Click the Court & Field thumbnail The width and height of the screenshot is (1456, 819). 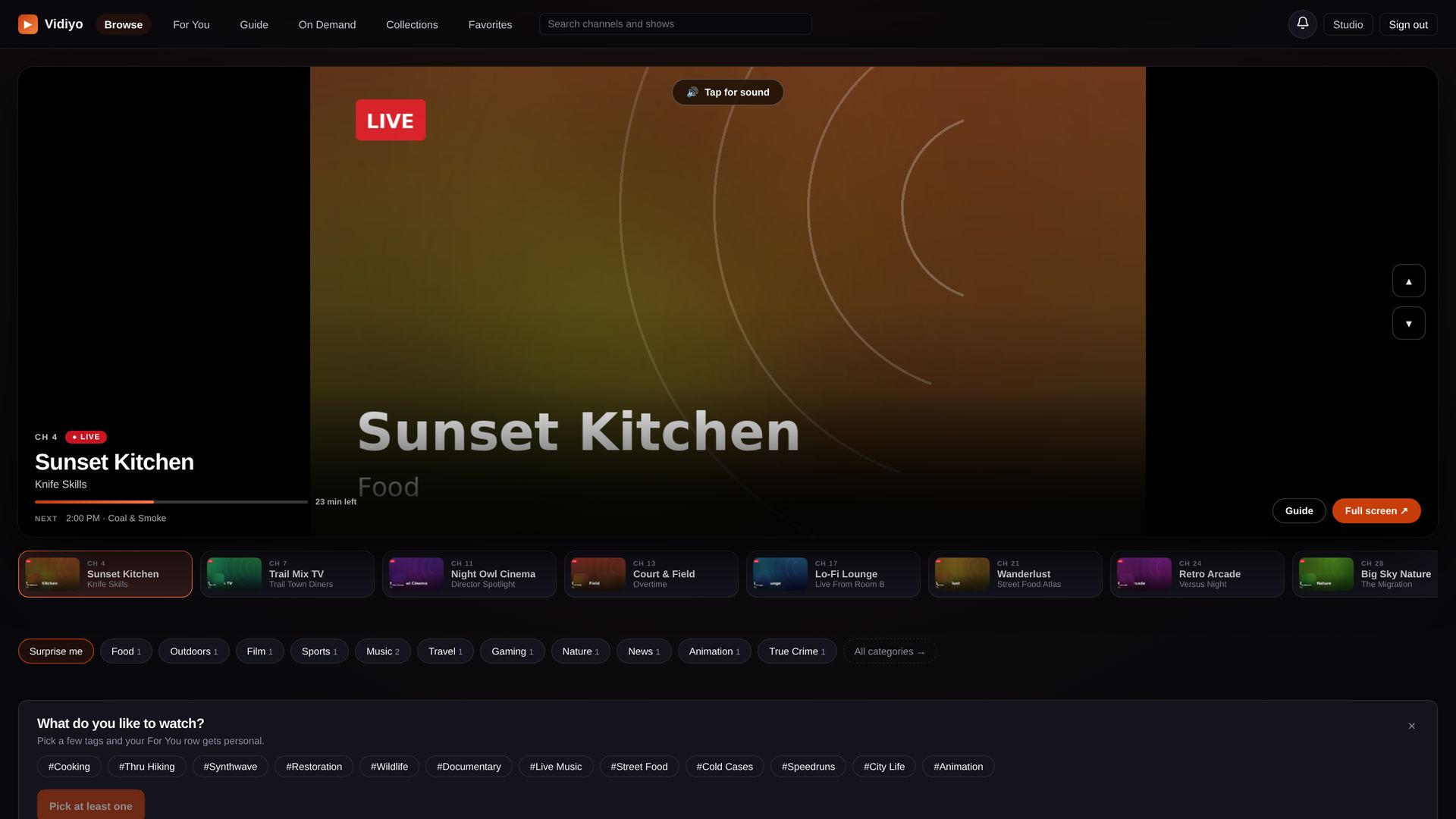click(598, 574)
